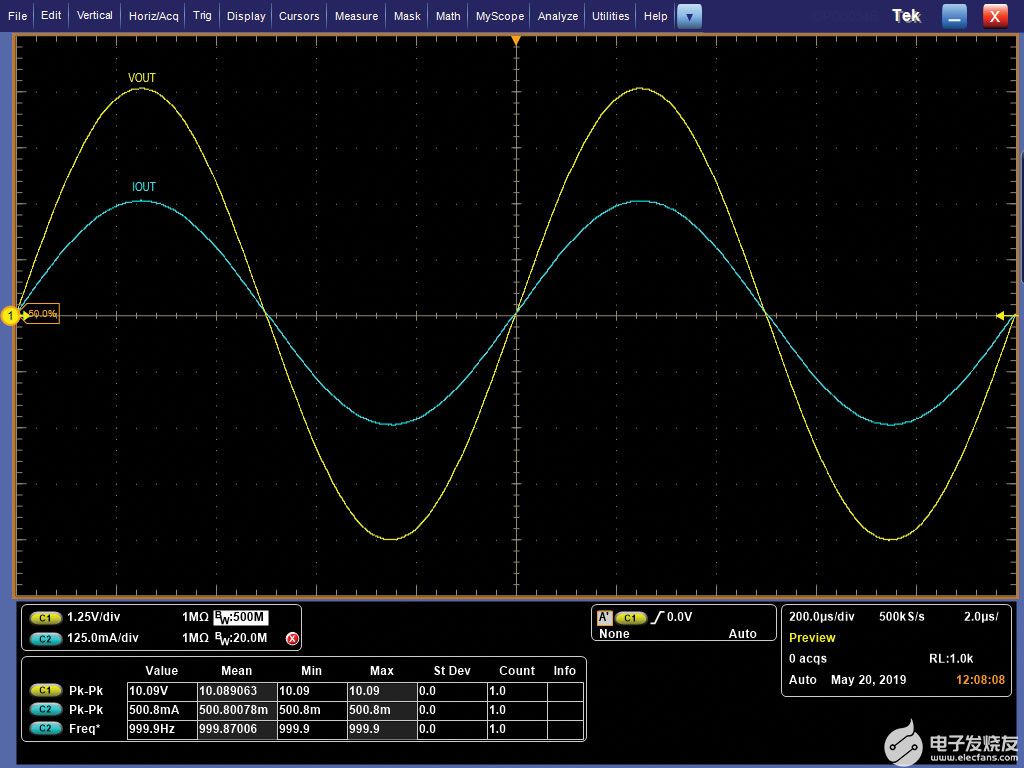Select the C1 Pk-Pk measurement row
Viewport: 1024px width, 768px height.
(x=306, y=691)
